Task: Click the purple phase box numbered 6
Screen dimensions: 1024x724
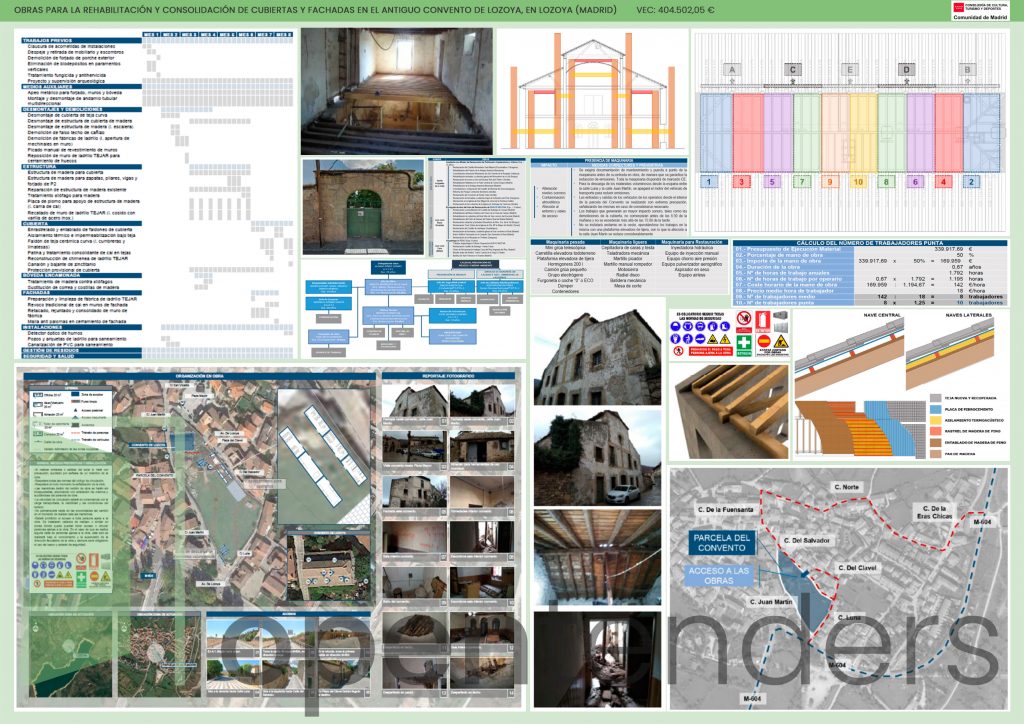Action: [915, 182]
